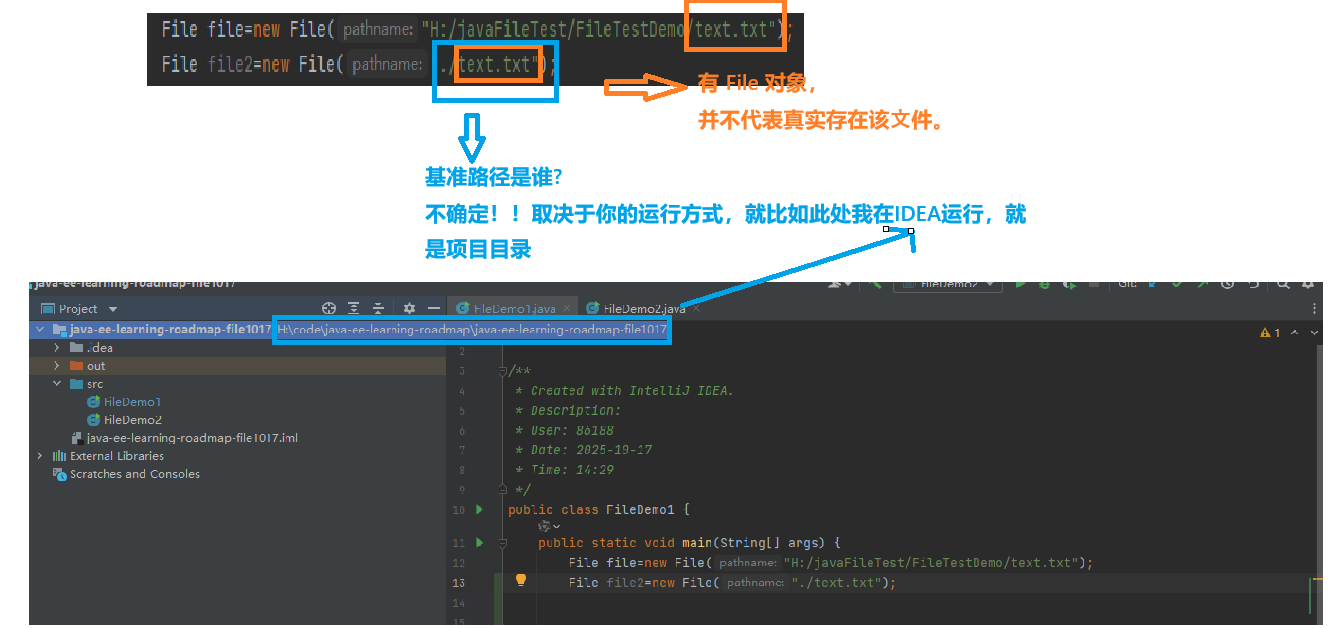Collapse the src folder

pos(57,384)
